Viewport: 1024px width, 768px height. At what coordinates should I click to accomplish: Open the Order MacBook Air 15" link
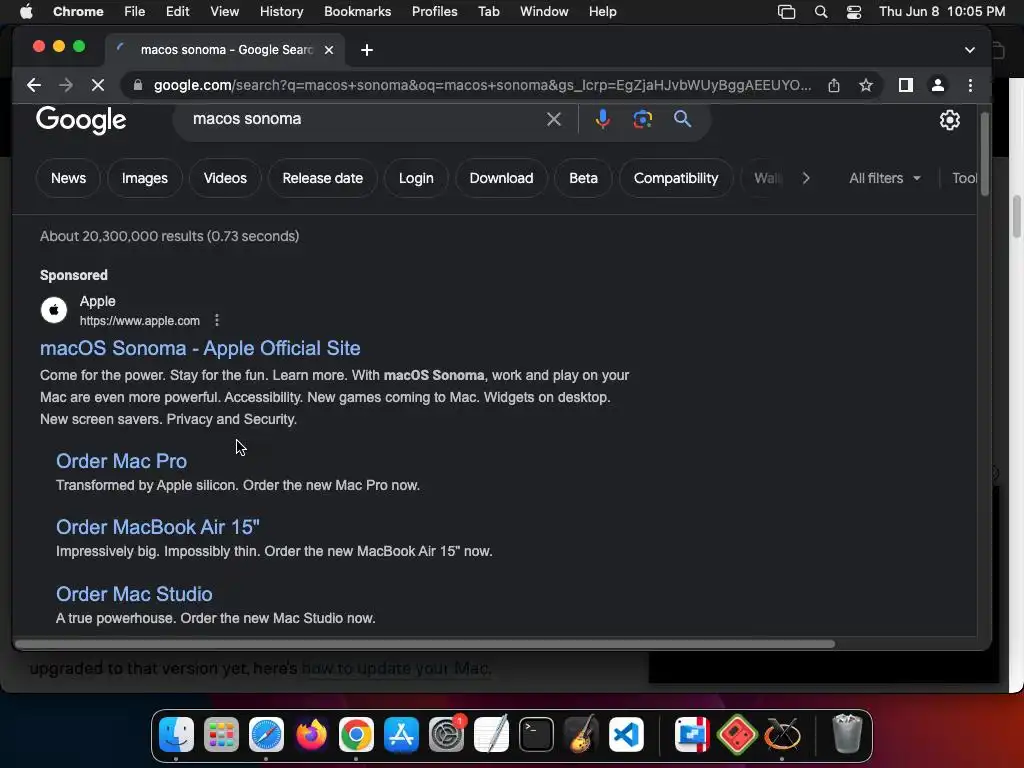tap(158, 527)
